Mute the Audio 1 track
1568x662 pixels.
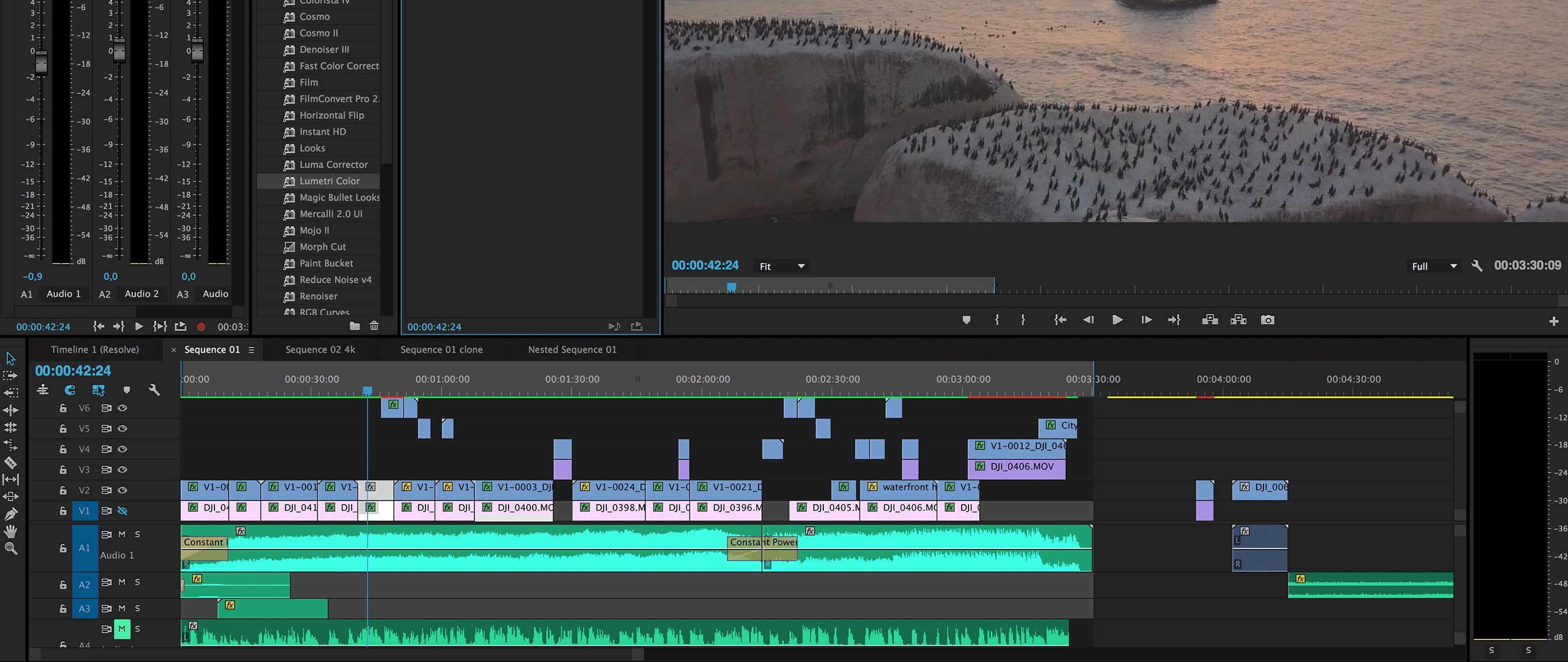[122, 534]
